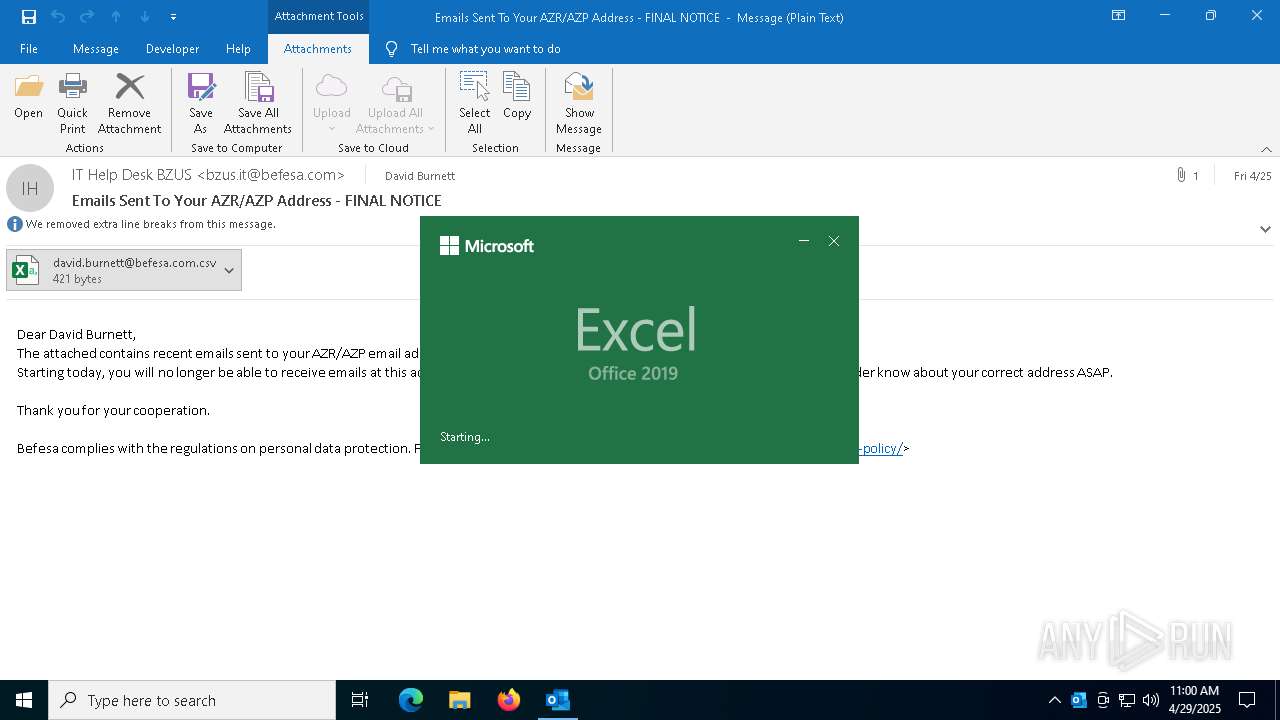Click the Outlook taskbar icon
The image size is (1280, 720).
coord(558,700)
